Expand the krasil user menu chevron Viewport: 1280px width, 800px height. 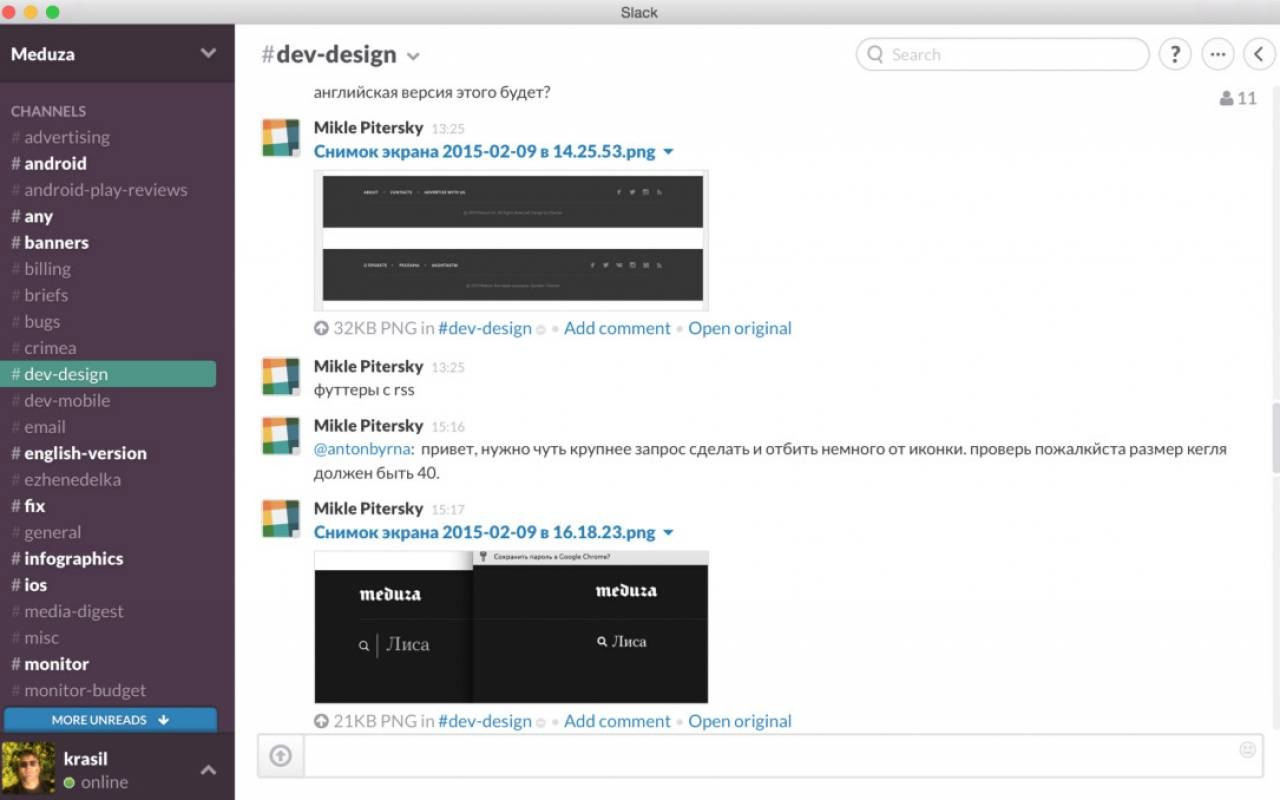tap(208, 769)
